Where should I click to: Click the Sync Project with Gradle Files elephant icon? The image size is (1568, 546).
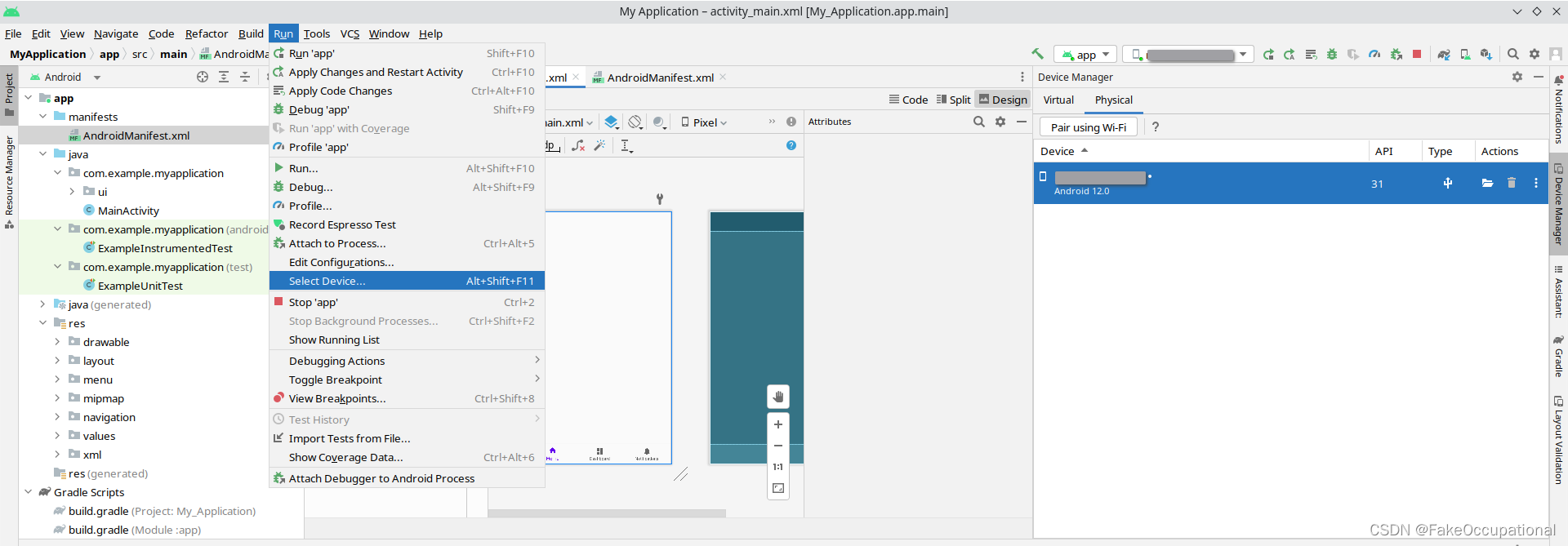(1444, 55)
